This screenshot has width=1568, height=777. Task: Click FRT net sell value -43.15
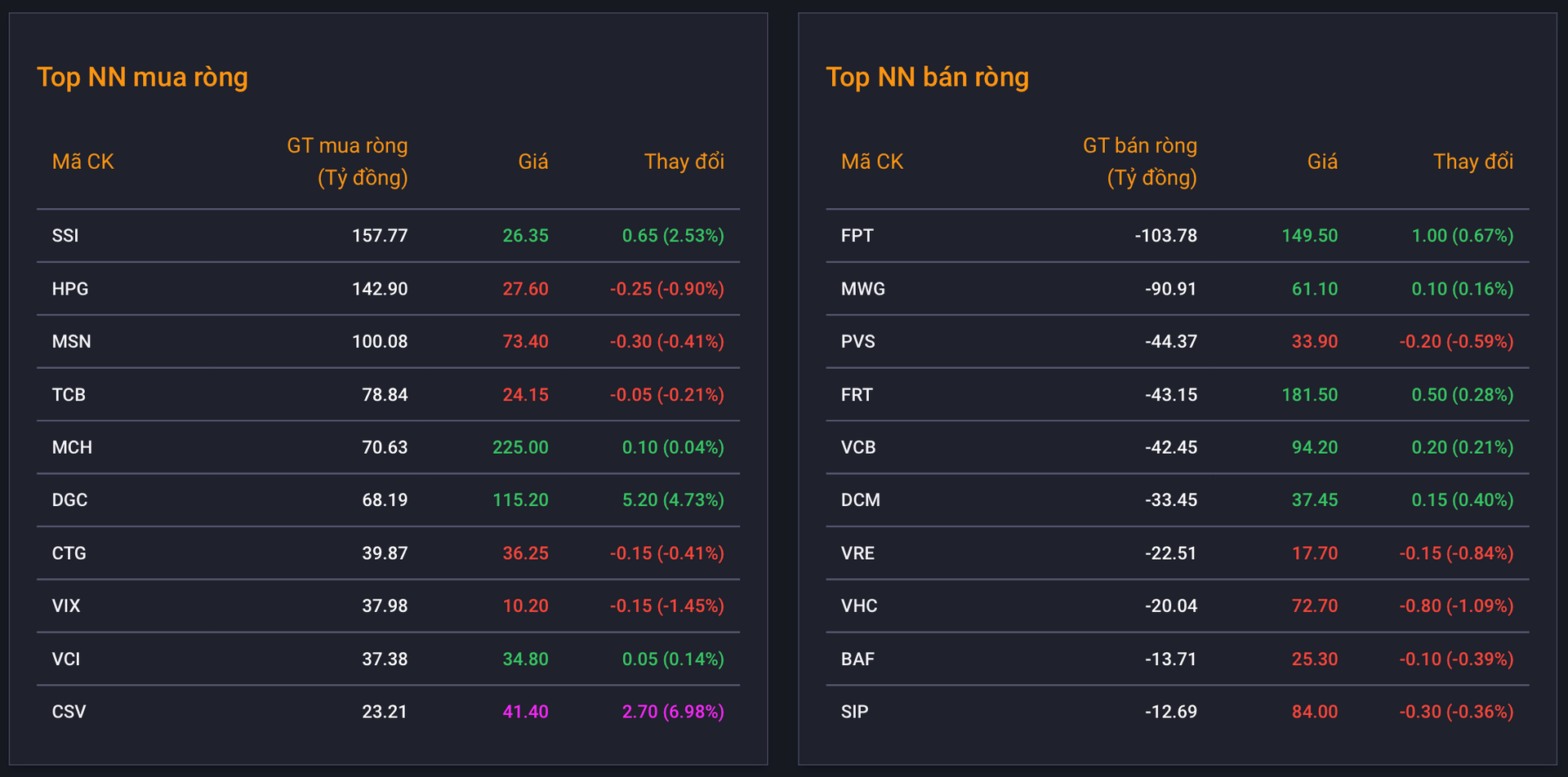1171,394
